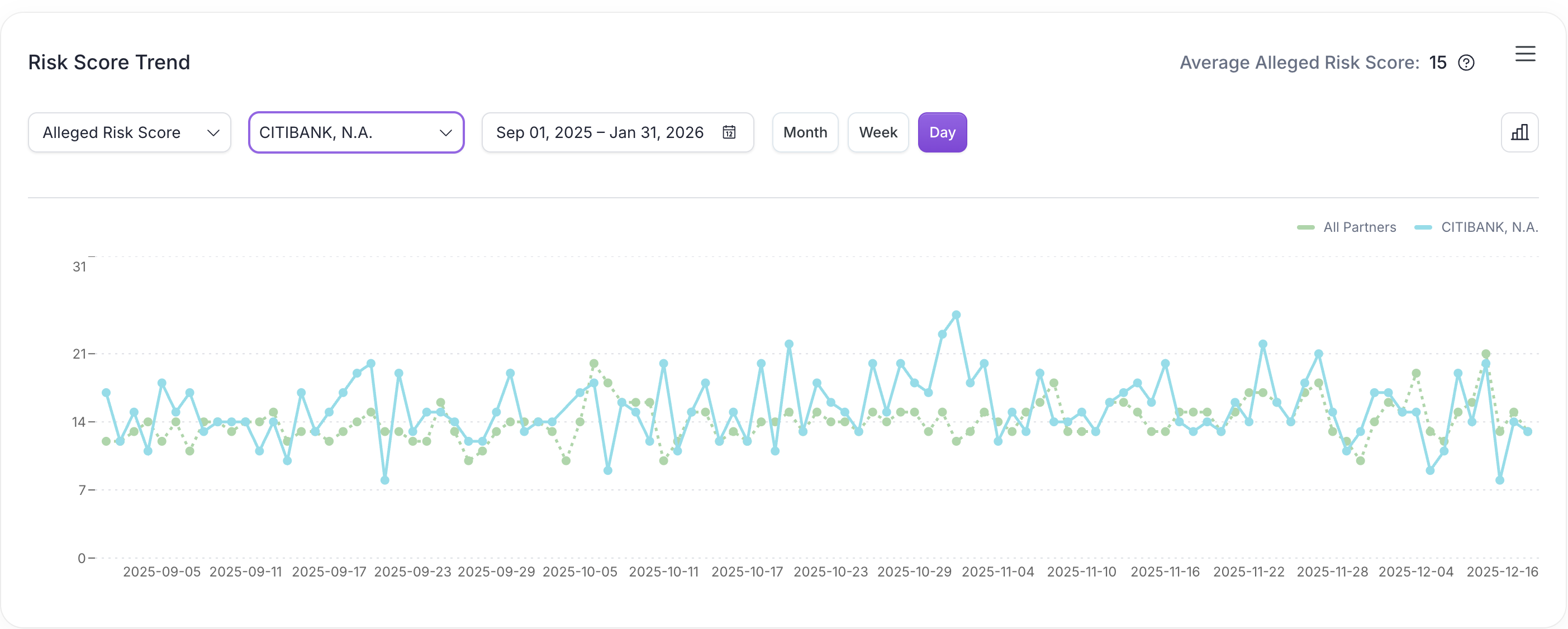Click the Average Alleged Risk Score value 15
The height and width of the screenshot is (629, 1568).
[1438, 62]
